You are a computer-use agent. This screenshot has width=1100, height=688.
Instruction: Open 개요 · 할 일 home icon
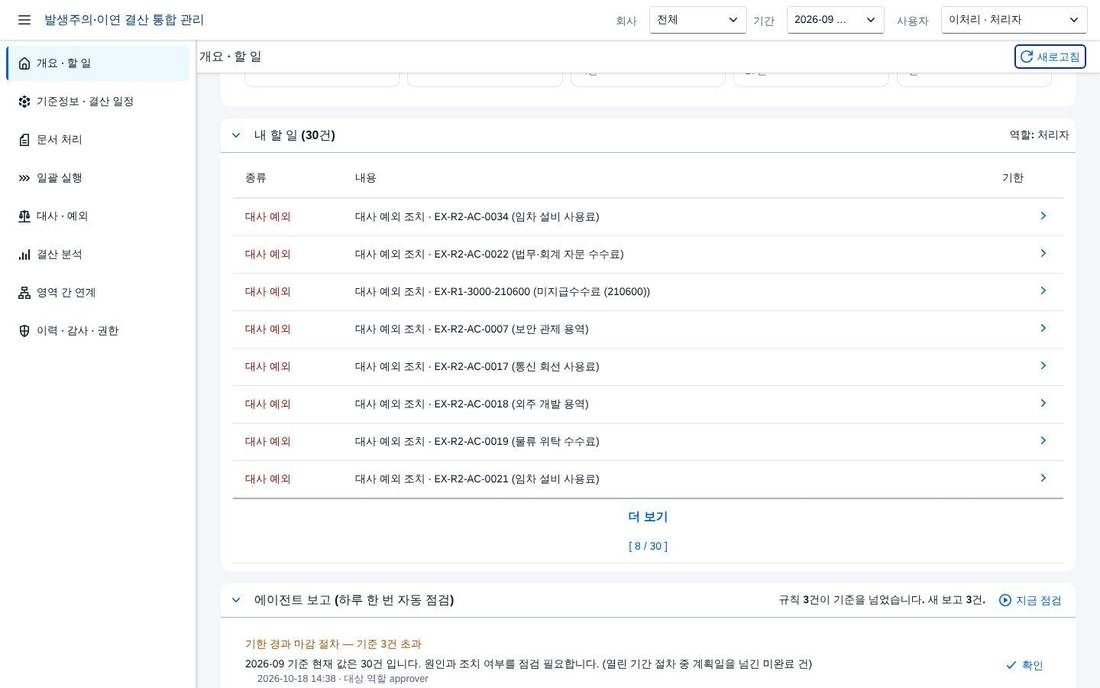pyautogui.click(x=25, y=63)
